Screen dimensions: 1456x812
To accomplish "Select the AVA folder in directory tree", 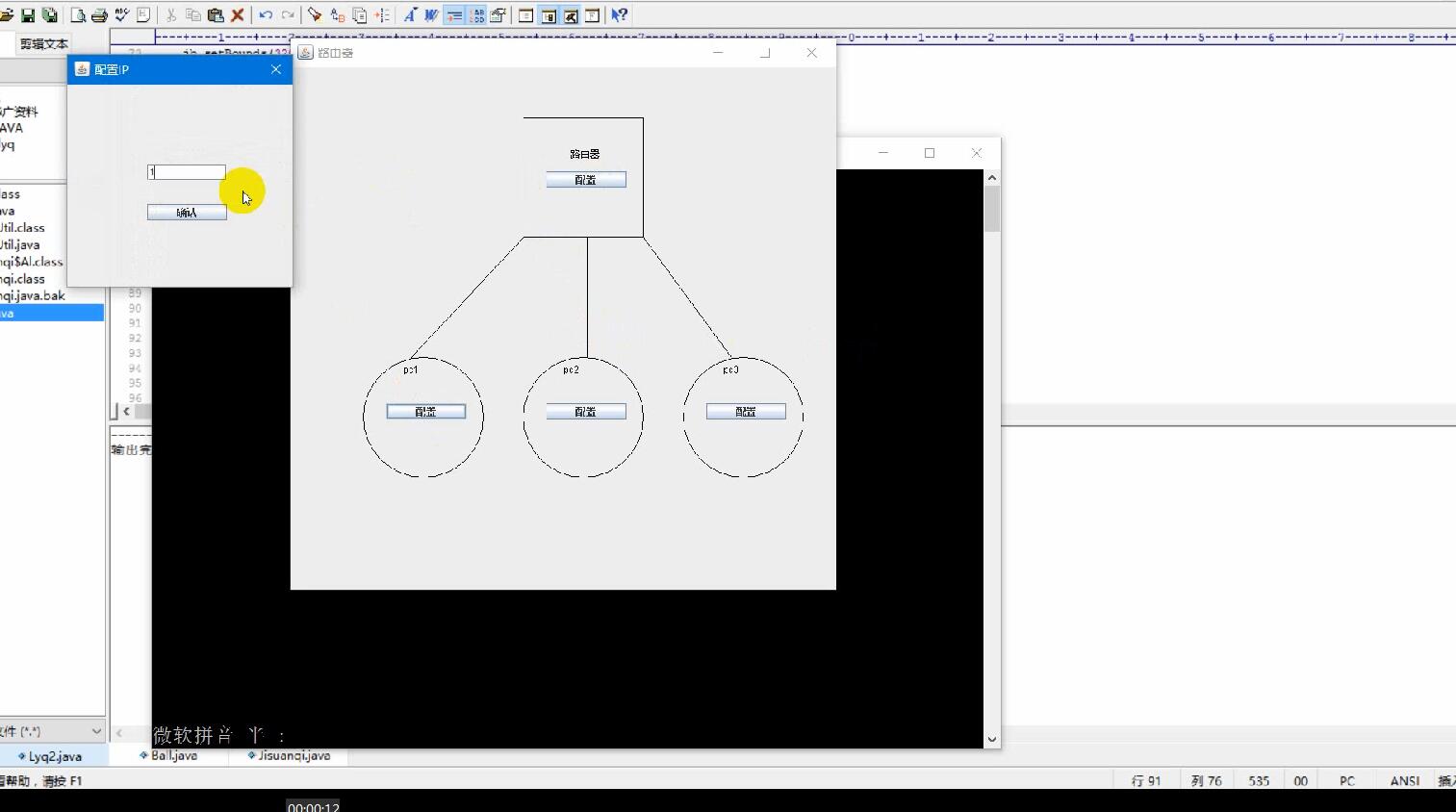I will click(x=12, y=128).
